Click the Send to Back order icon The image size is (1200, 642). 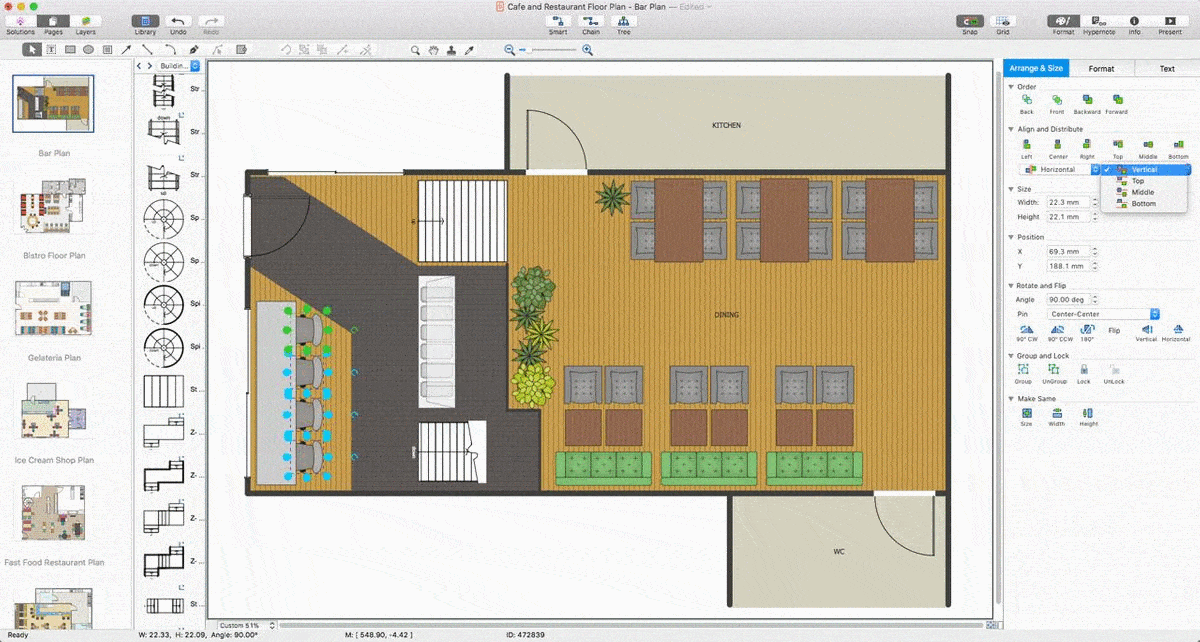point(1026,100)
